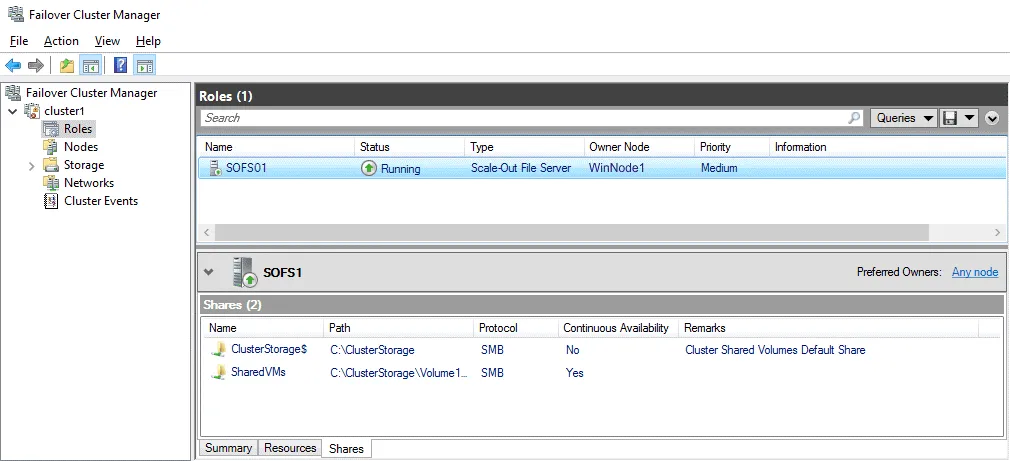Collapse the SOFS1 details pane chevron
Viewport: 1010px width, 461px height.
click(209, 271)
